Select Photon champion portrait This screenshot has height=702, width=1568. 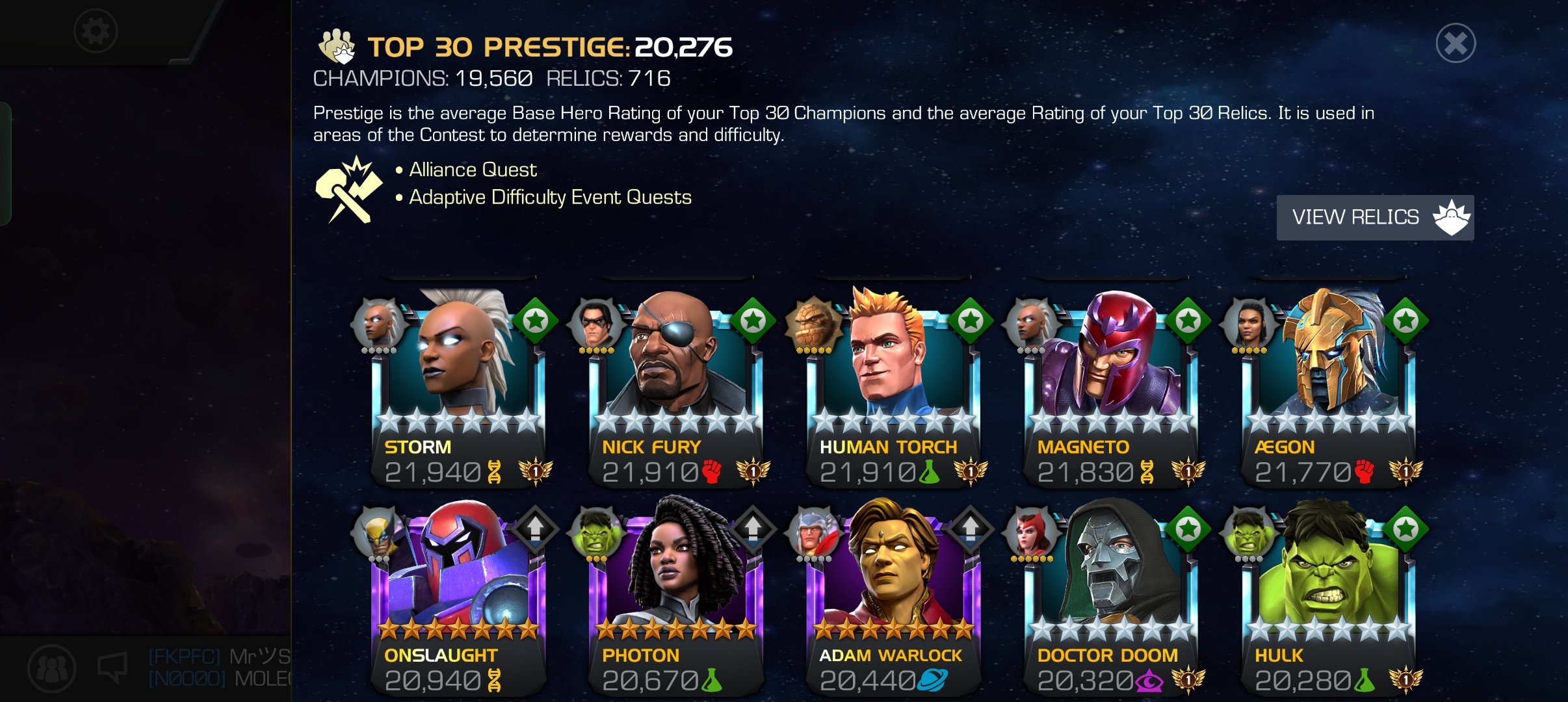click(677, 598)
